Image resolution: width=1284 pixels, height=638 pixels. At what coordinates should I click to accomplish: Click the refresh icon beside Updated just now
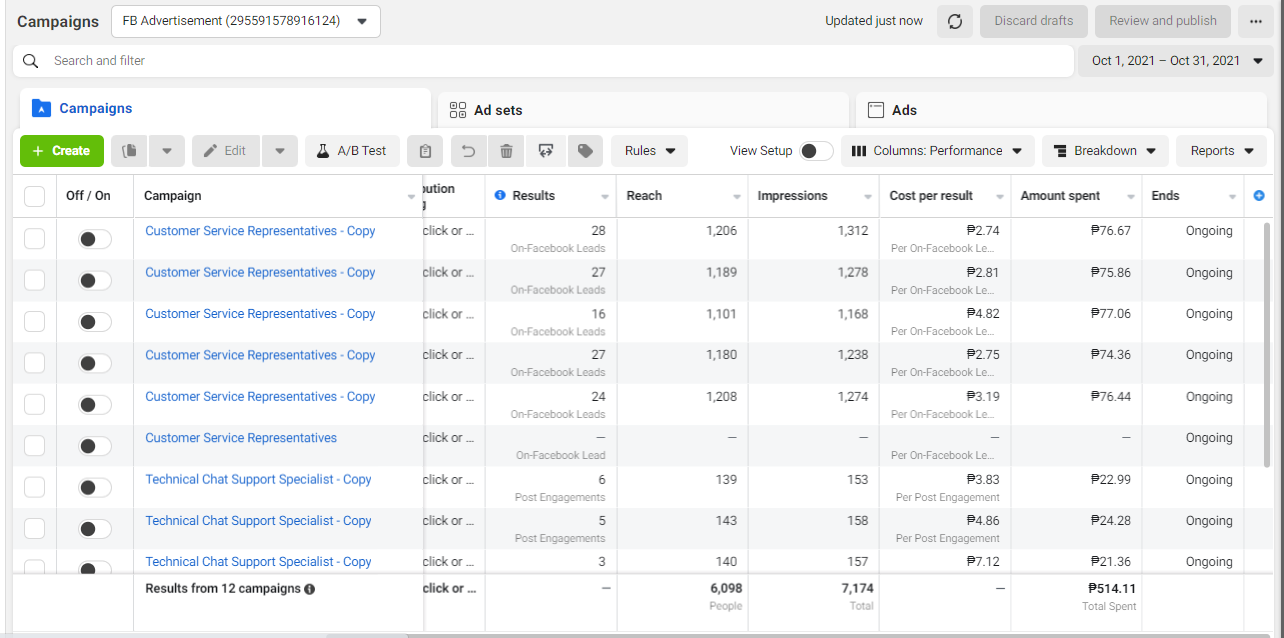[954, 21]
